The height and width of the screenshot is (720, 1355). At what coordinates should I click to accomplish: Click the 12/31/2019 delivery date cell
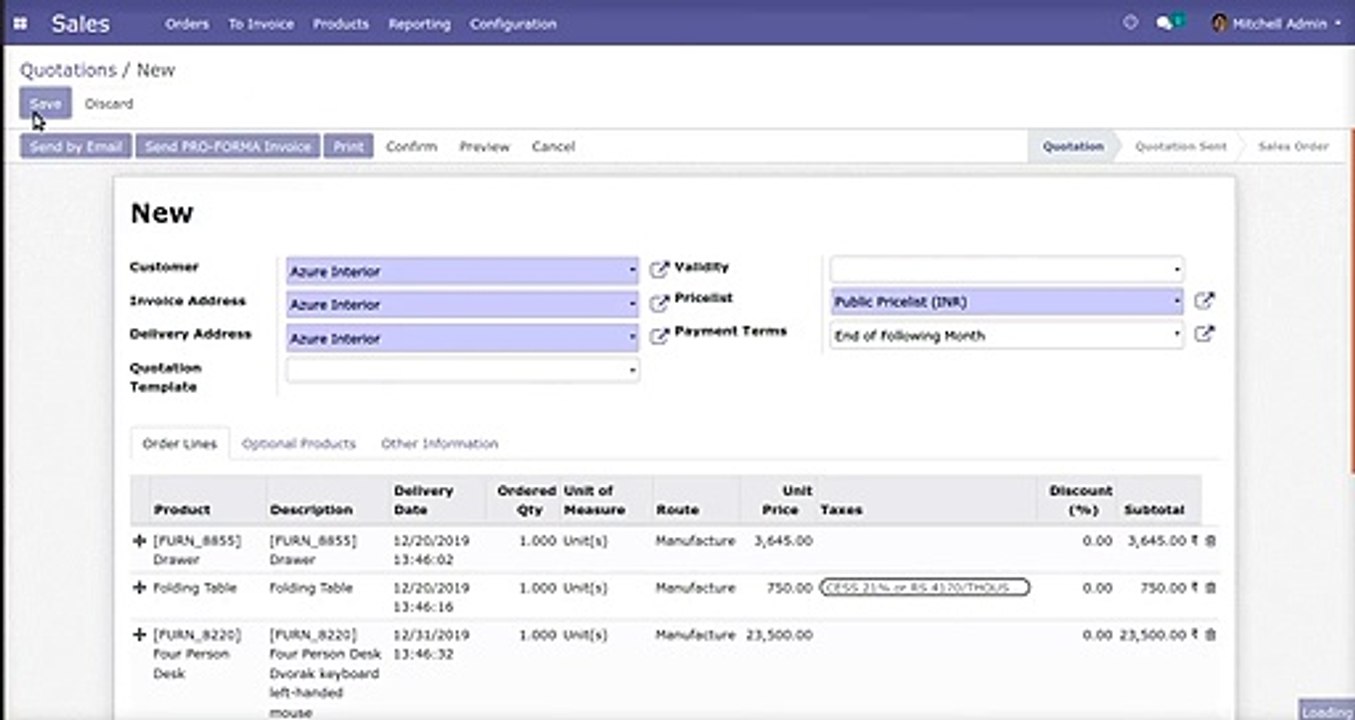tap(431, 644)
